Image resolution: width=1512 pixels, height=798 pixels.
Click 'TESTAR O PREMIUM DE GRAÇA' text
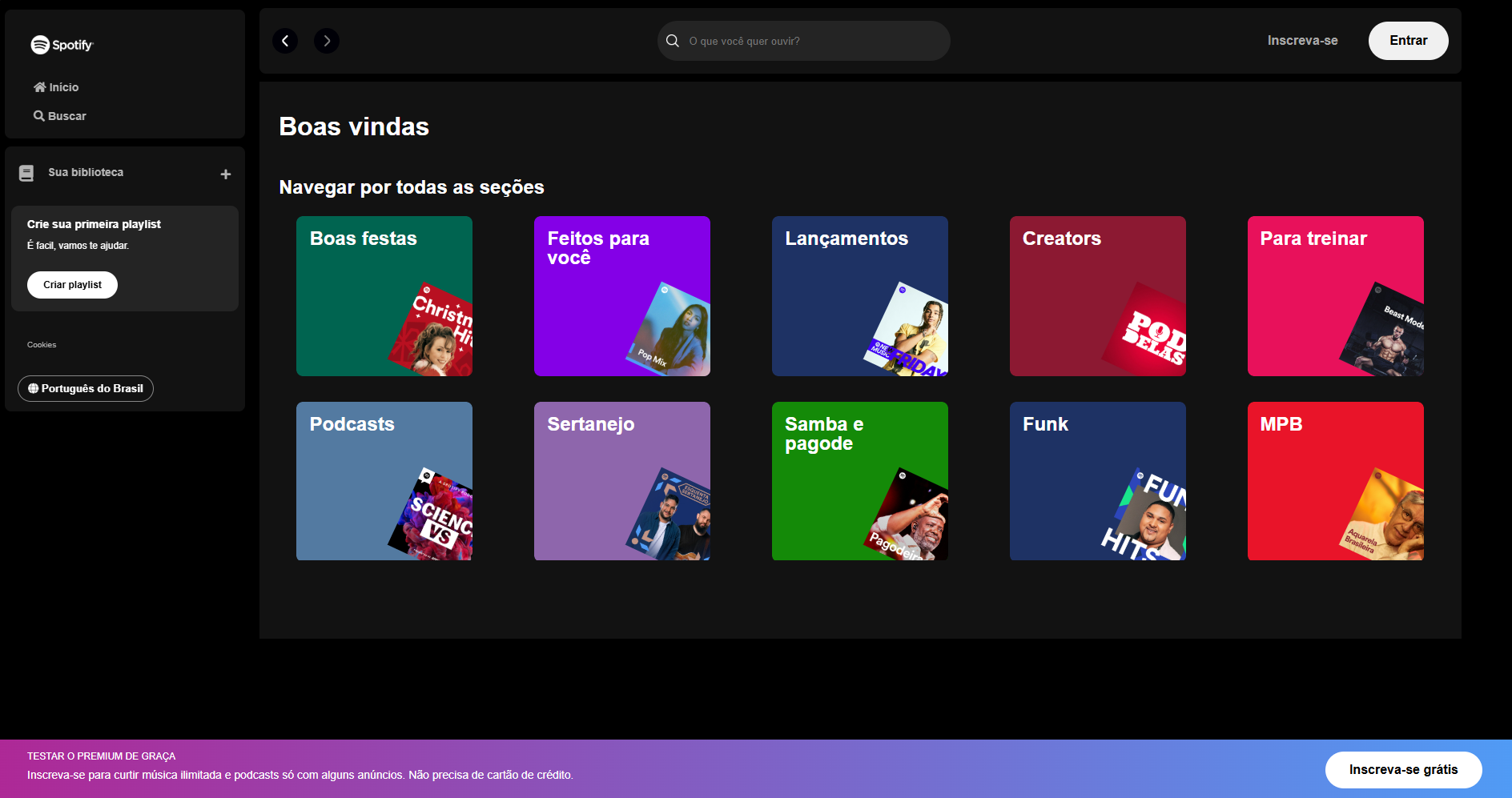click(101, 756)
